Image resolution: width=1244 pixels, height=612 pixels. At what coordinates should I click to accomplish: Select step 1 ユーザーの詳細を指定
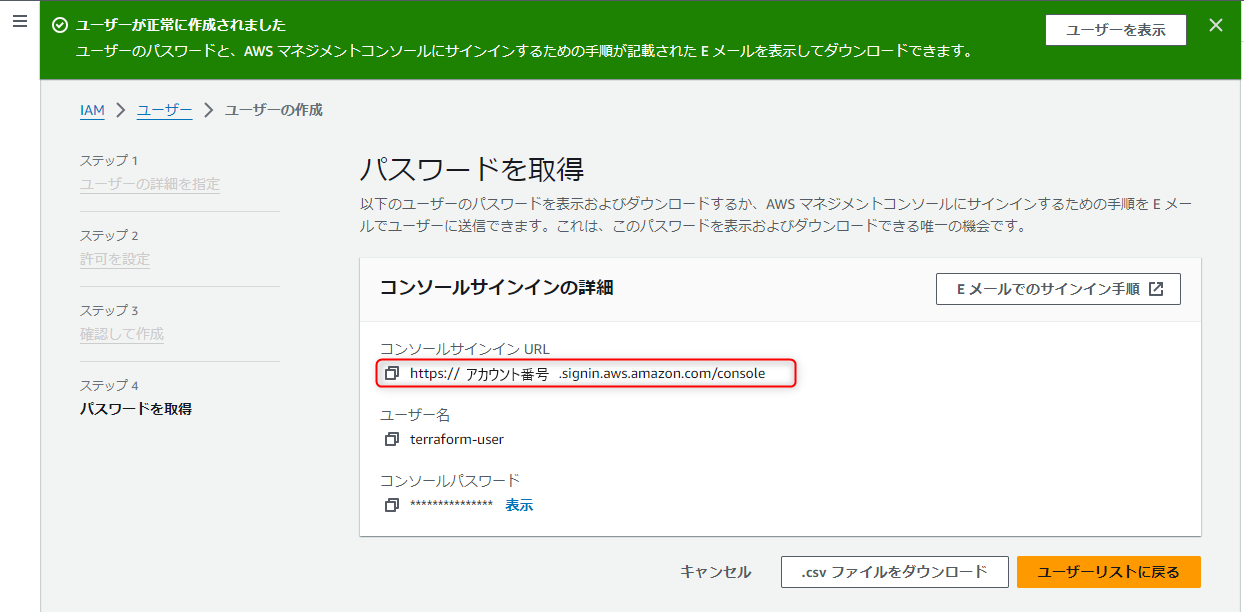(150, 184)
